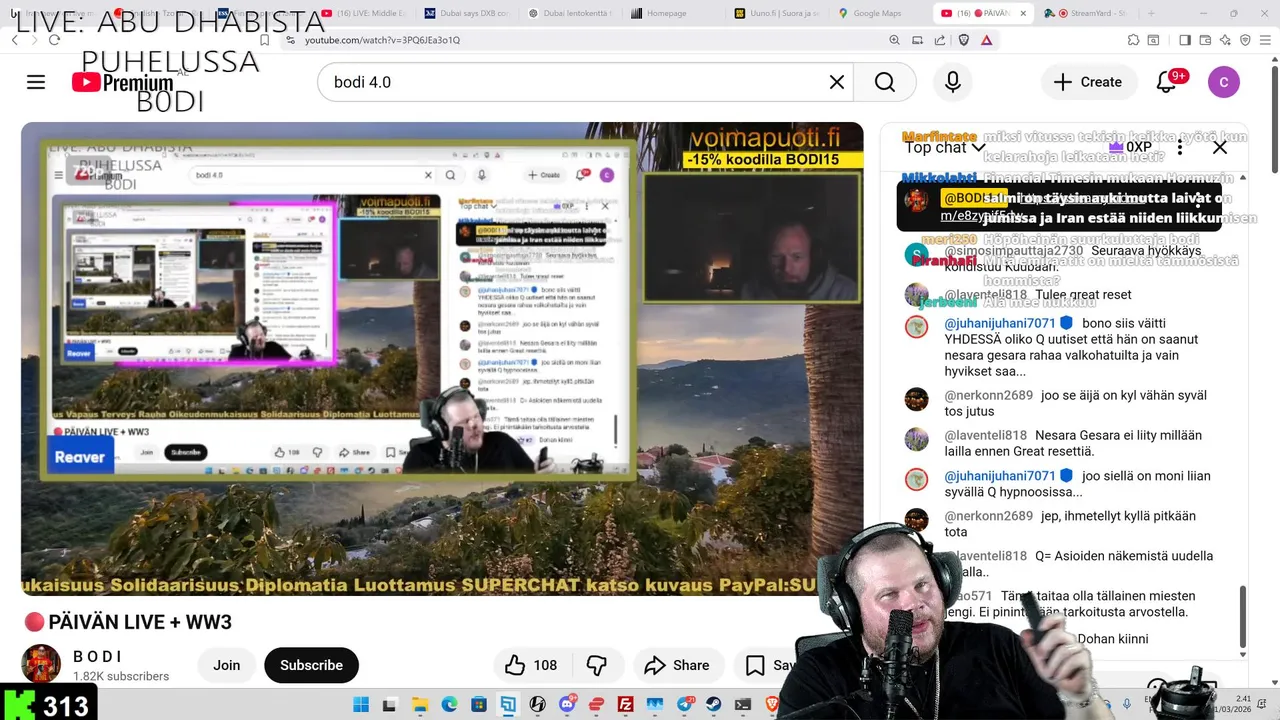Open the BODI channel name link

tap(98, 657)
